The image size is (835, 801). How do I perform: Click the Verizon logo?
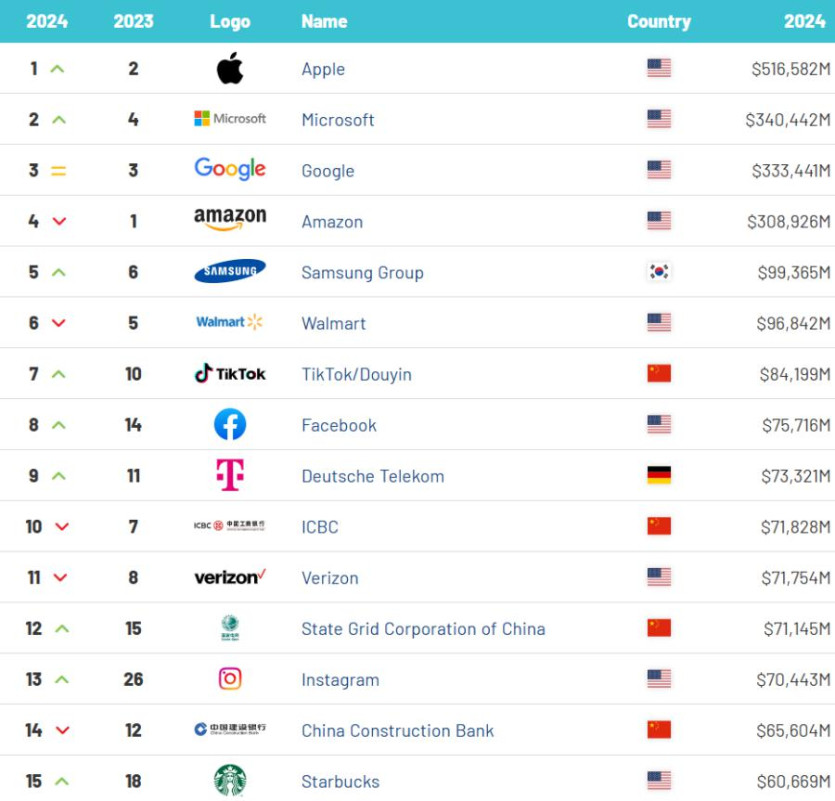(x=230, y=577)
